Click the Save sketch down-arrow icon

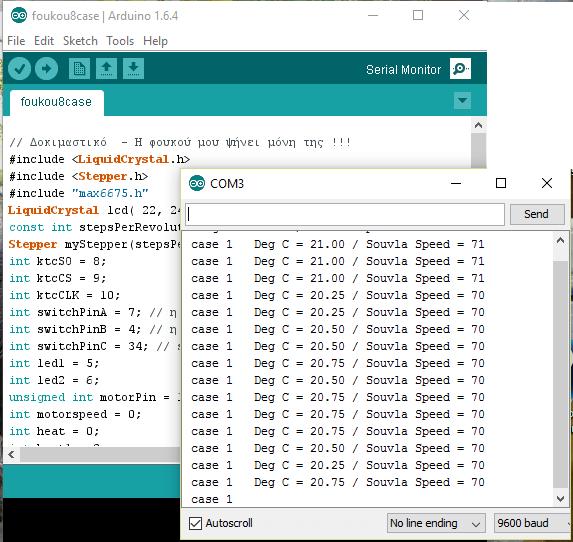pyautogui.click(x=133, y=68)
